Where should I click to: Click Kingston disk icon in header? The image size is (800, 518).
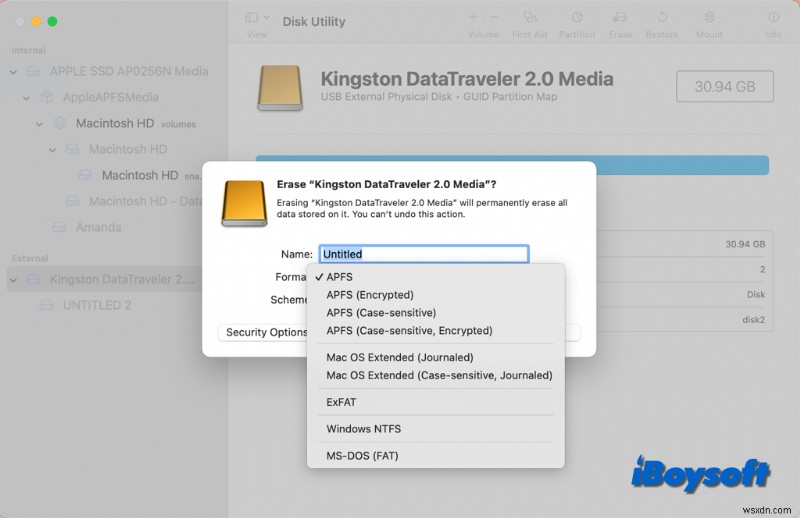pos(280,88)
